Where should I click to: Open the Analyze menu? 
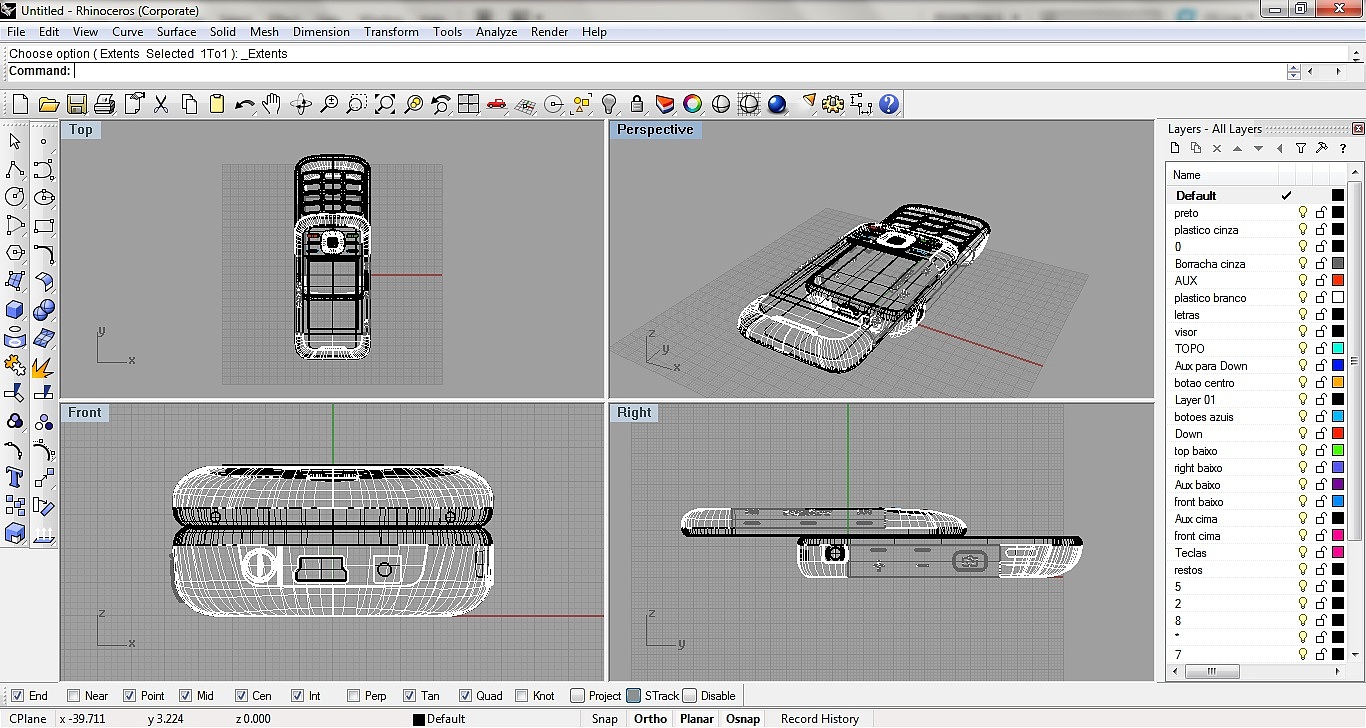point(496,32)
